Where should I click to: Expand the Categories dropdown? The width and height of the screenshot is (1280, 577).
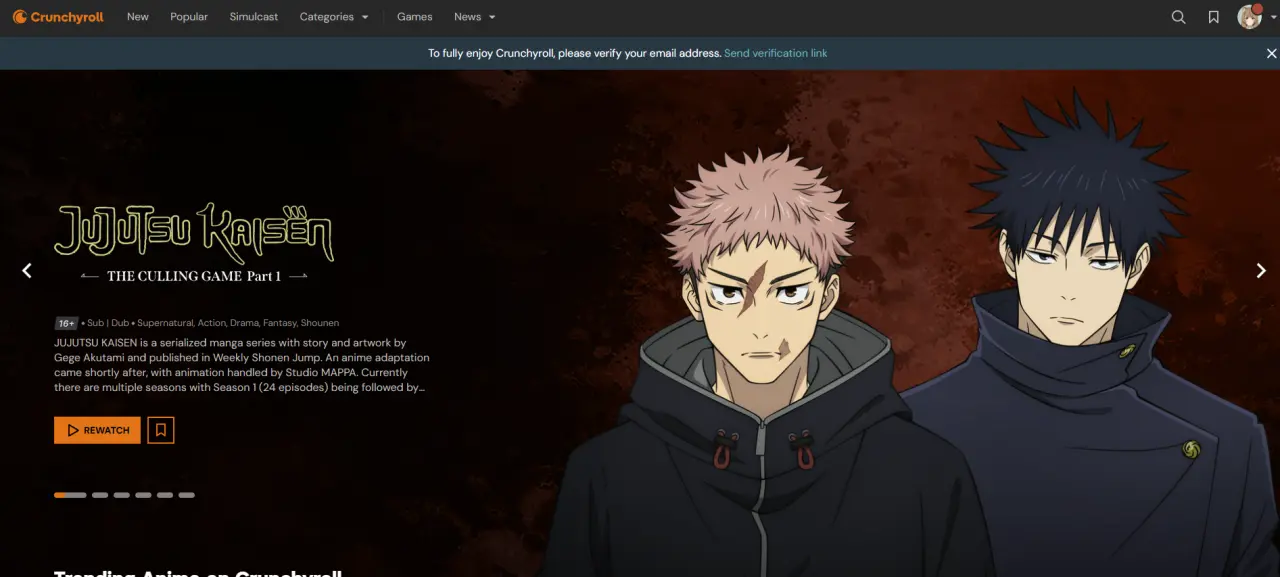[334, 17]
